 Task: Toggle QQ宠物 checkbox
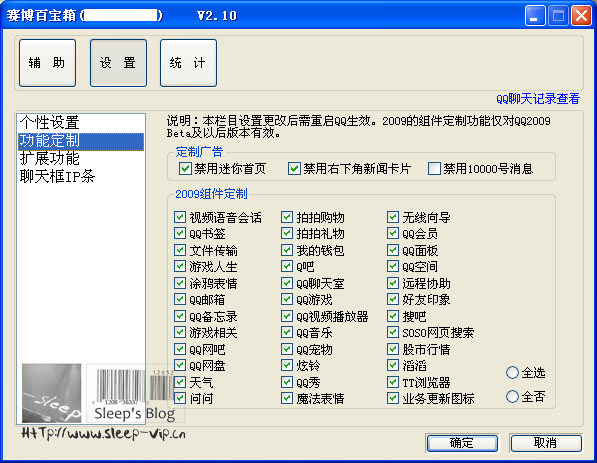pyautogui.click(x=287, y=349)
